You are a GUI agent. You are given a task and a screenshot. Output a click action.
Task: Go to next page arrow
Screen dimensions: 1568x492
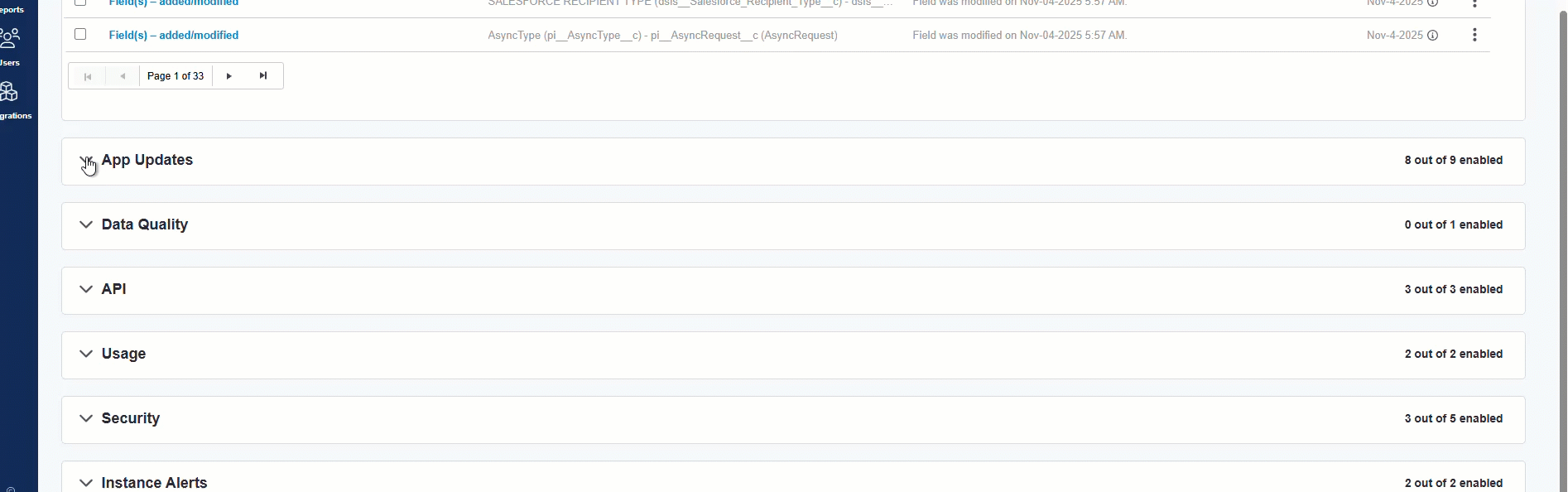(229, 76)
